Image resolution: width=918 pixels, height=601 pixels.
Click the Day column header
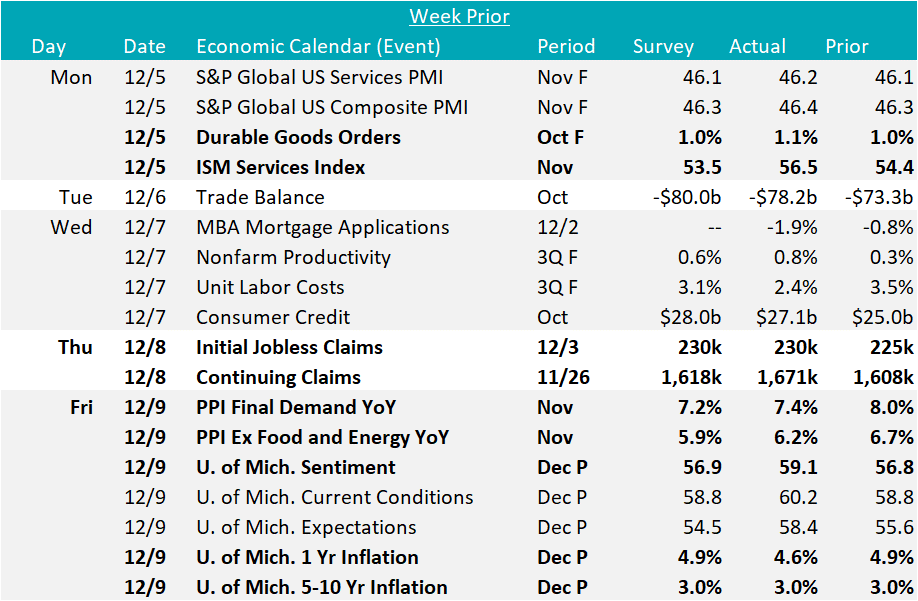pyautogui.click(x=49, y=46)
